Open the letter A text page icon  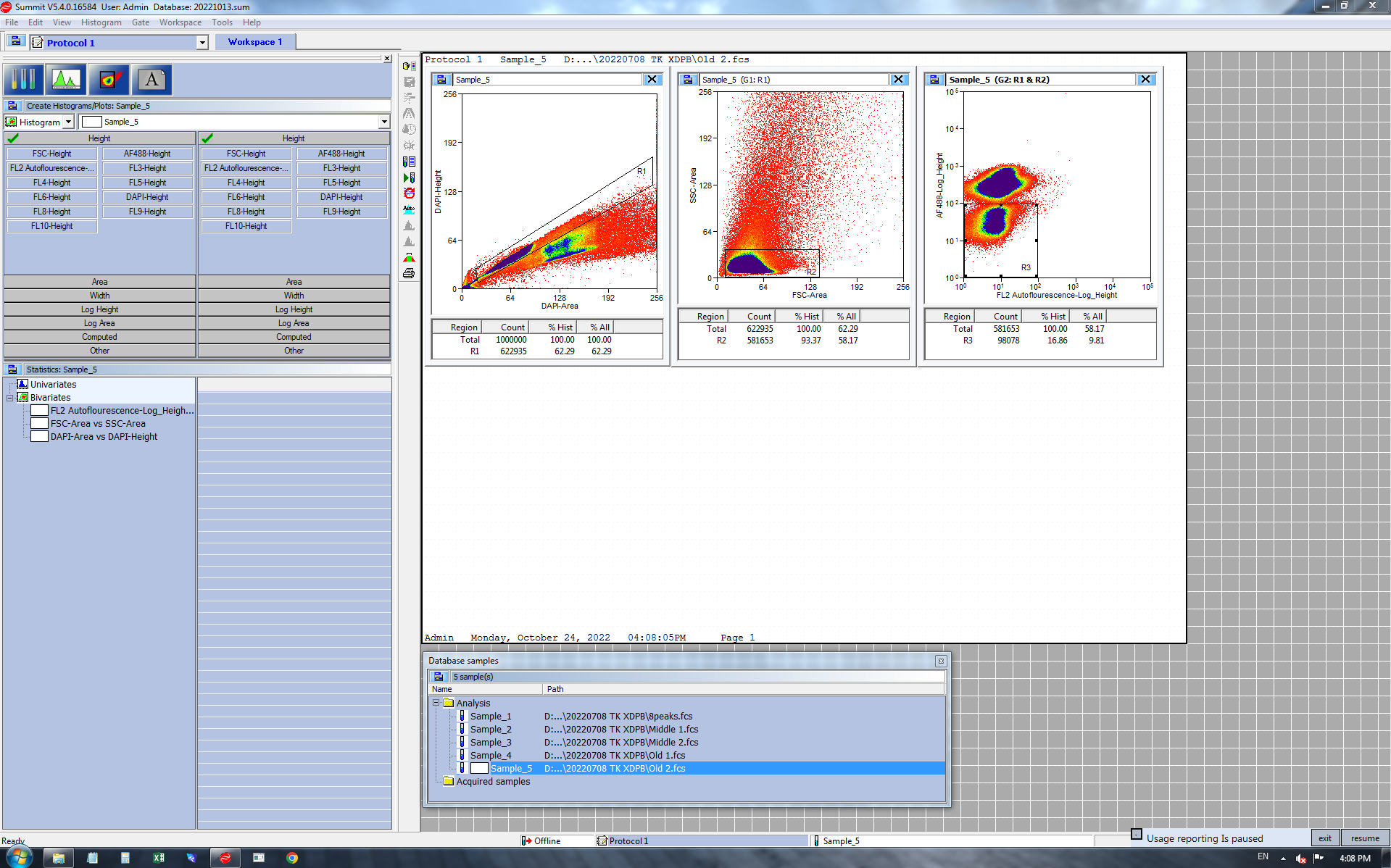(151, 80)
